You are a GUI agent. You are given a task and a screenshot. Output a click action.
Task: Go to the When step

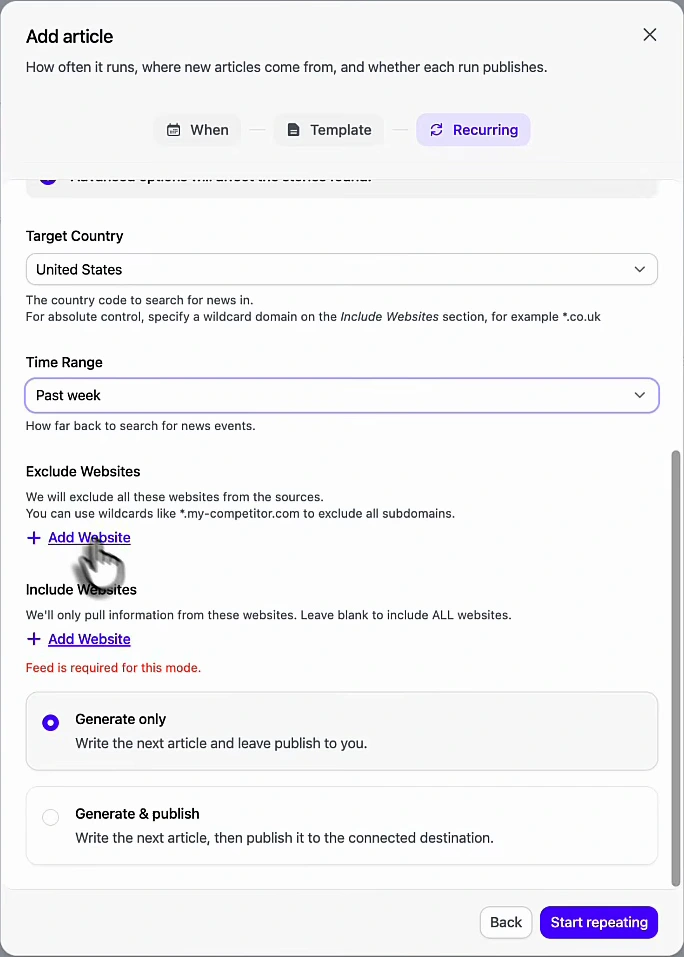coord(197,130)
